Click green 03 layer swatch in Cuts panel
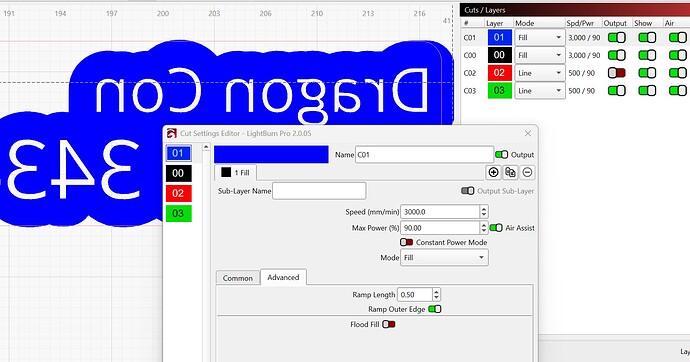The width and height of the screenshot is (690, 362). (x=499, y=91)
